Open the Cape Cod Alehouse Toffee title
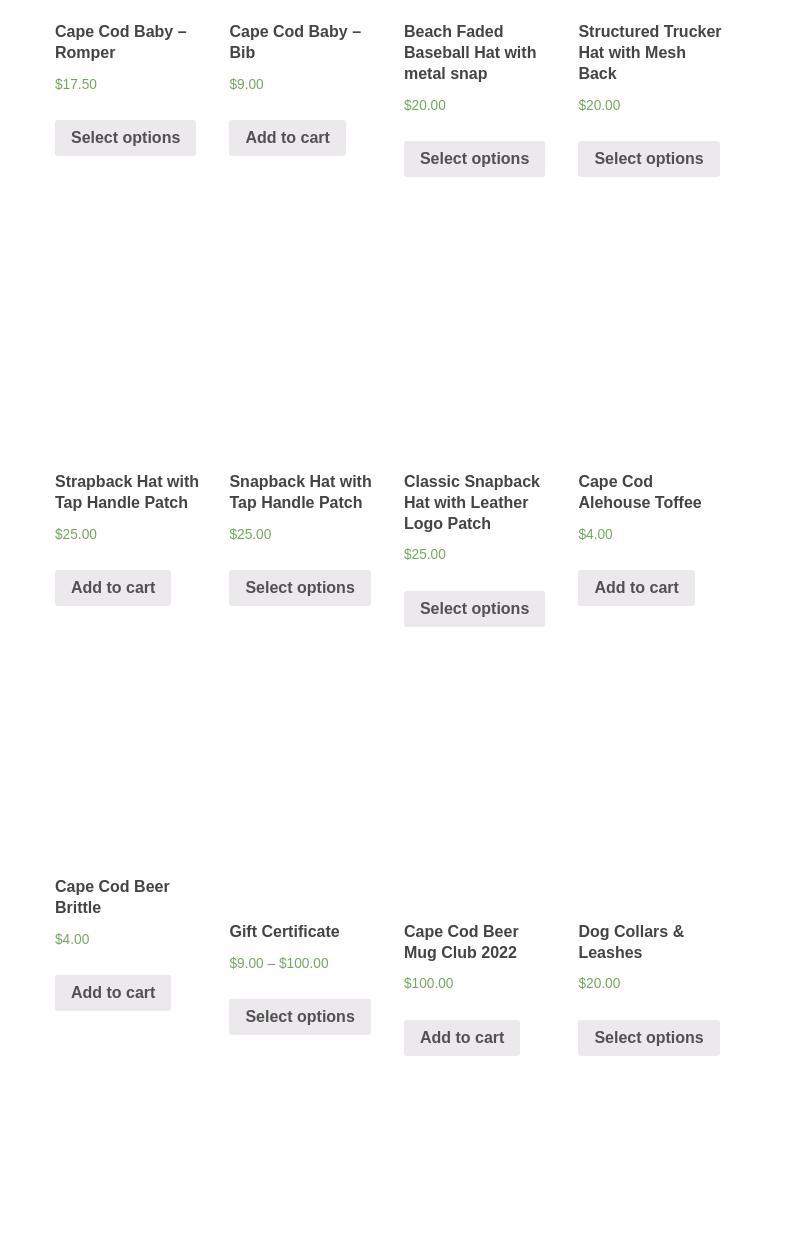The height and width of the screenshot is (1248, 785). [639, 492]
